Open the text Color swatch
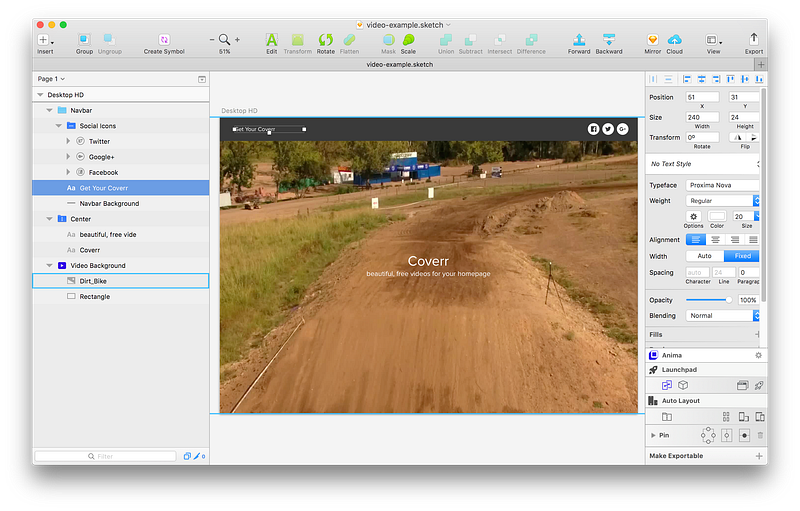 point(717,216)
